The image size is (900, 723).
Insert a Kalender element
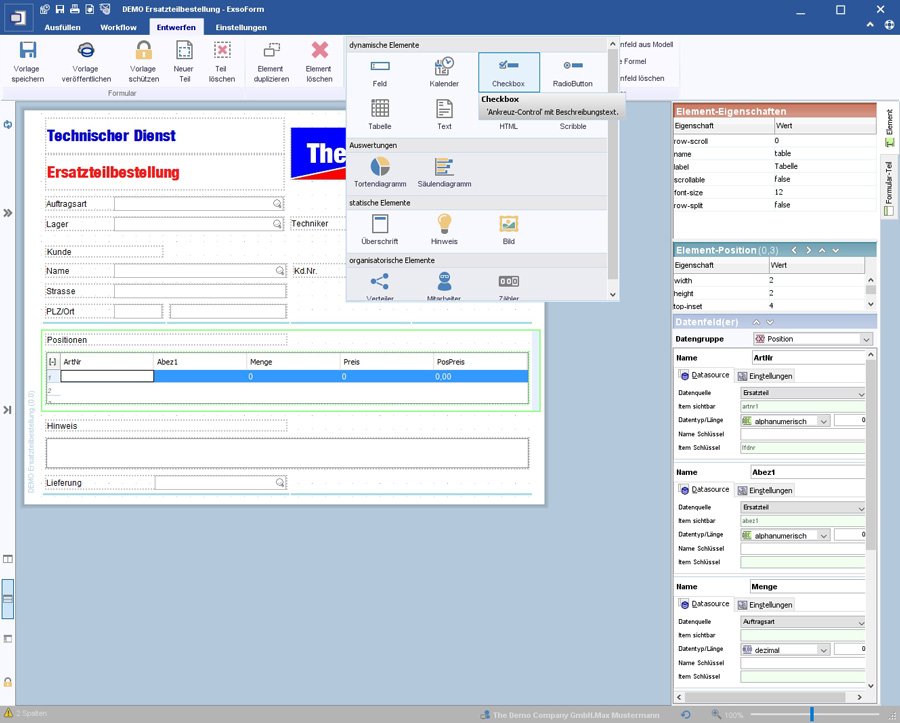coord(444,72)
